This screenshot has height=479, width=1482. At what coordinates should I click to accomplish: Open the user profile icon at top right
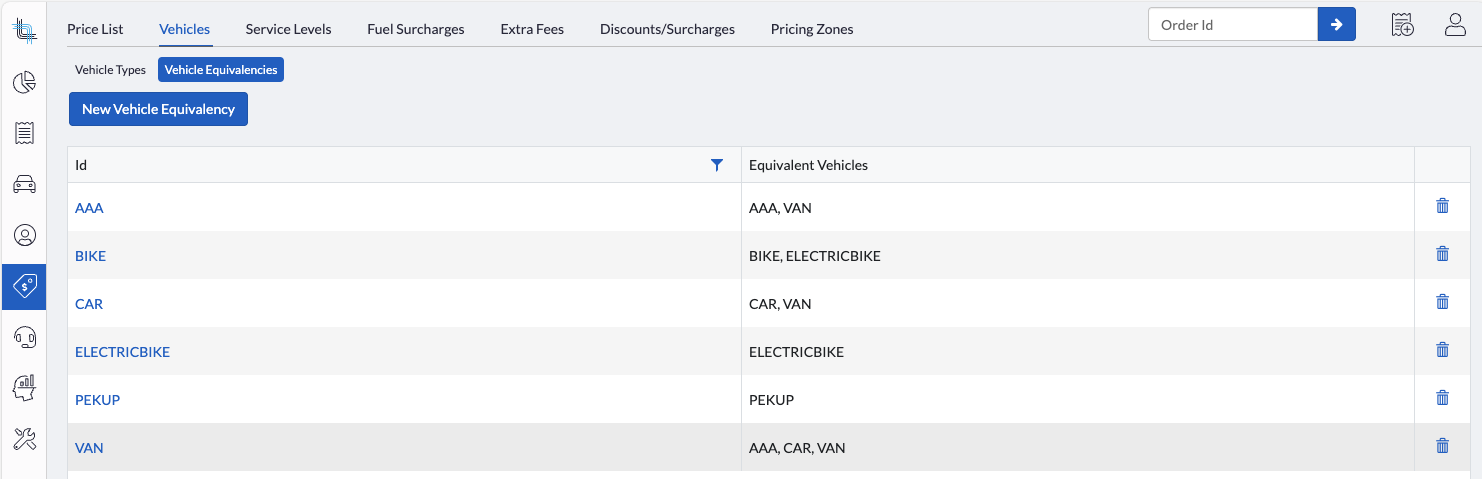[x=1455, y=25]
